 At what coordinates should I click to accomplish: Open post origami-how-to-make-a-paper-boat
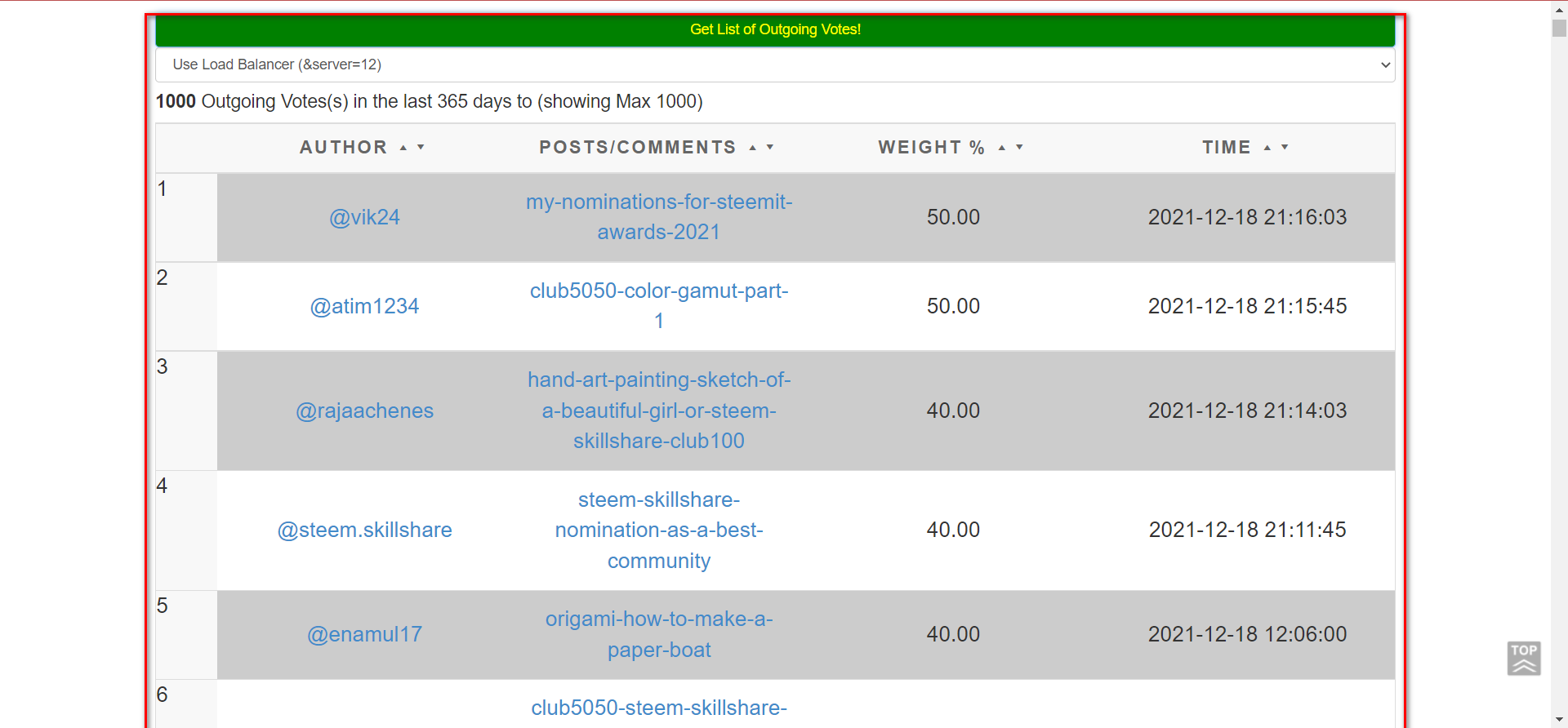pos(659,634)
